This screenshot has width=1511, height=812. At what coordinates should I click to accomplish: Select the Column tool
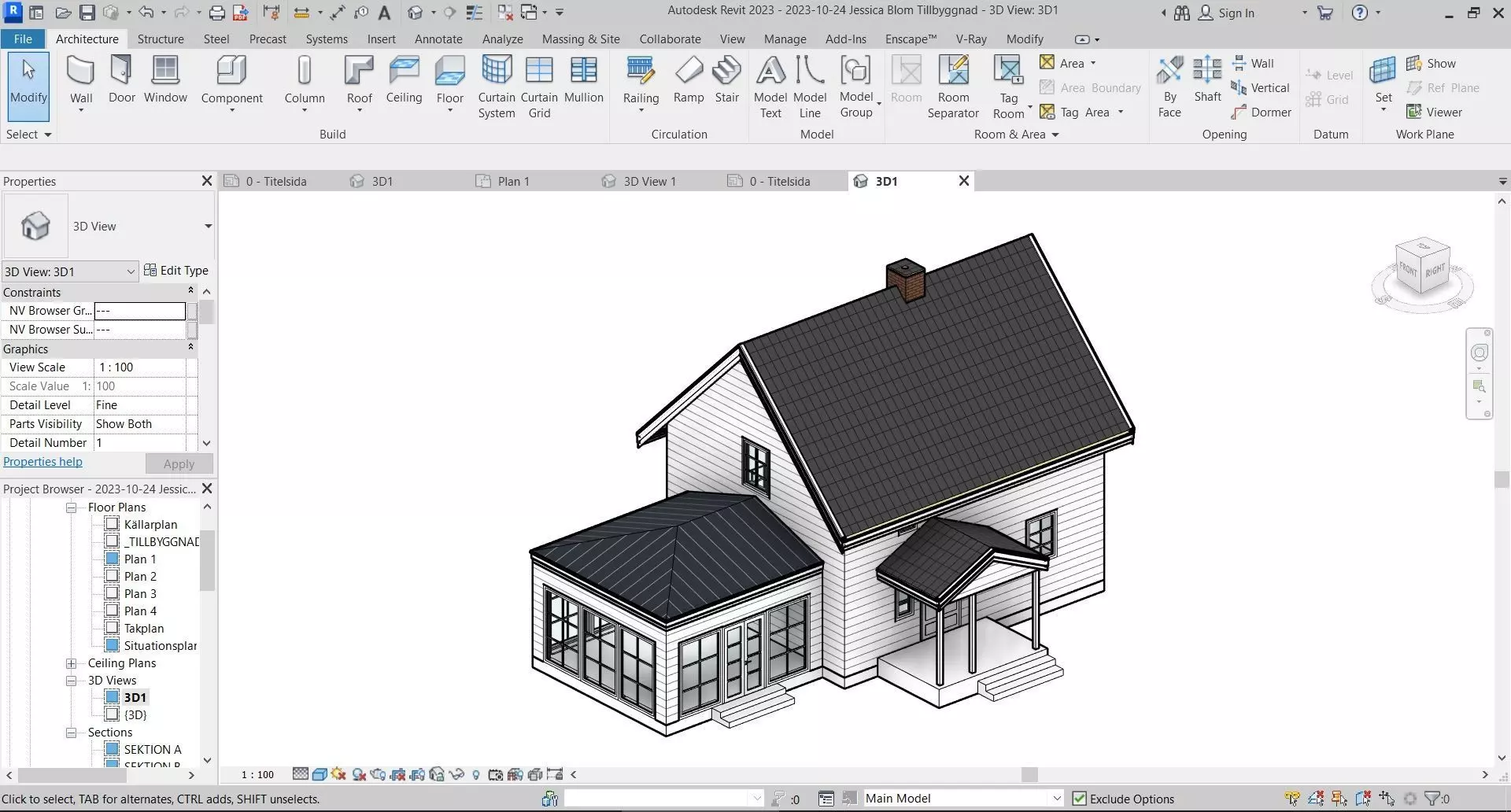[304, 84]
